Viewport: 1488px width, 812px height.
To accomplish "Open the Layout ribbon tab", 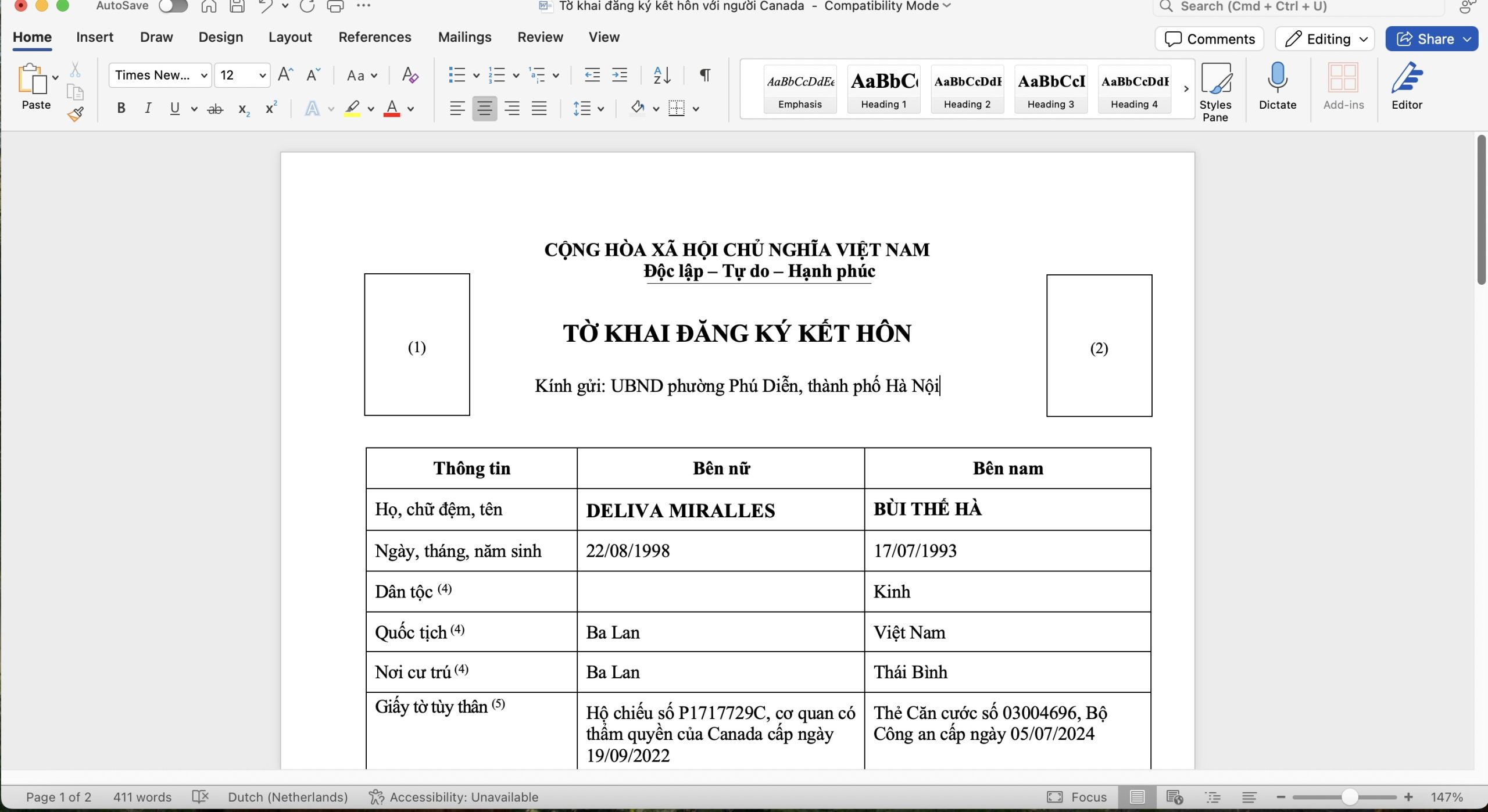I will [x=290, y=37].
